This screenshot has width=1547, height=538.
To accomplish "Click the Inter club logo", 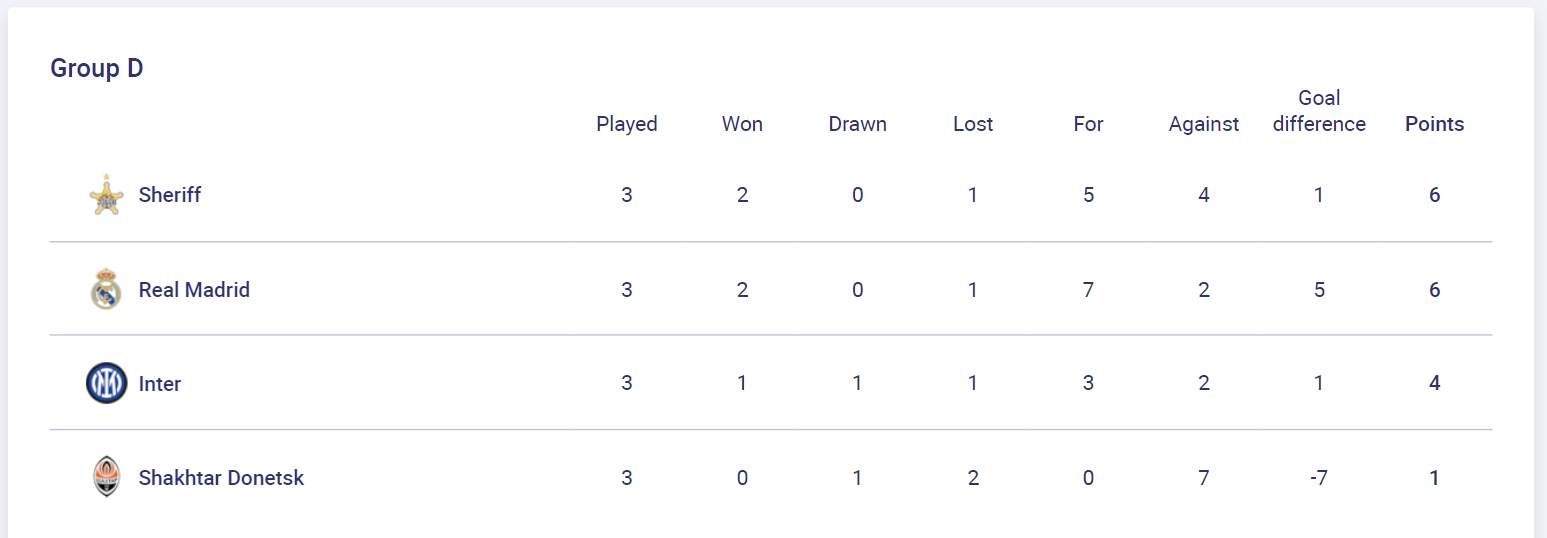I will pyautogui.click(x=106, y=384).
